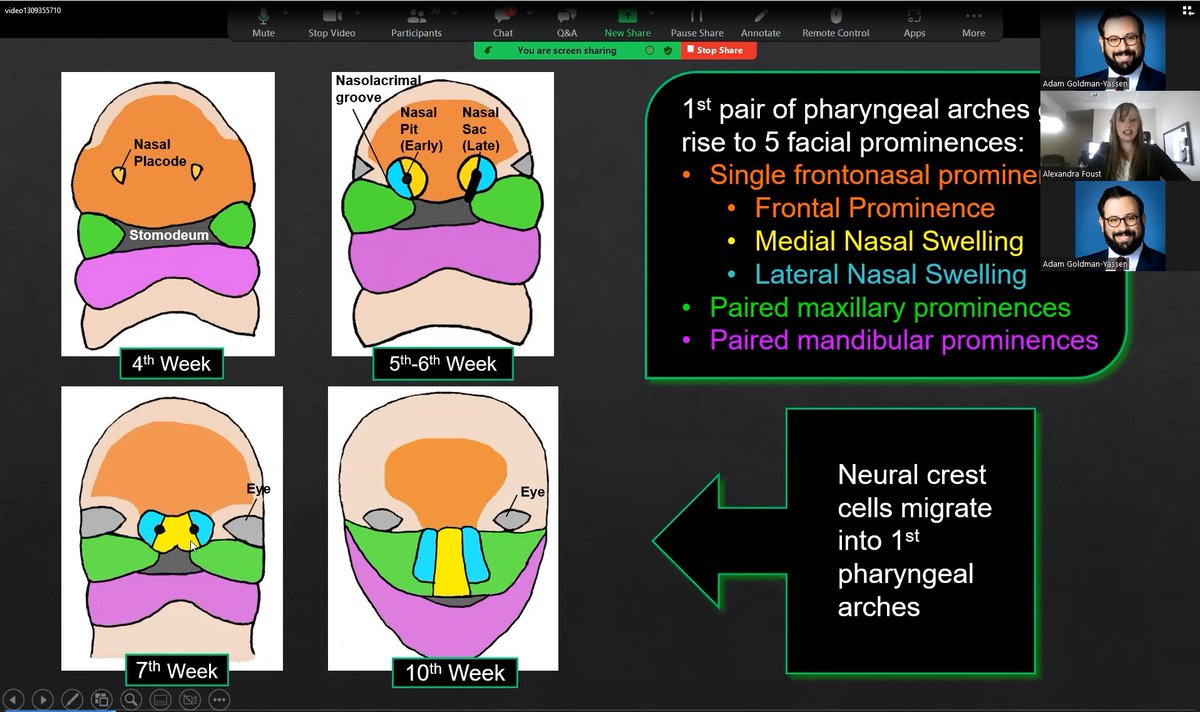Mute the microphone

point(262,20)
